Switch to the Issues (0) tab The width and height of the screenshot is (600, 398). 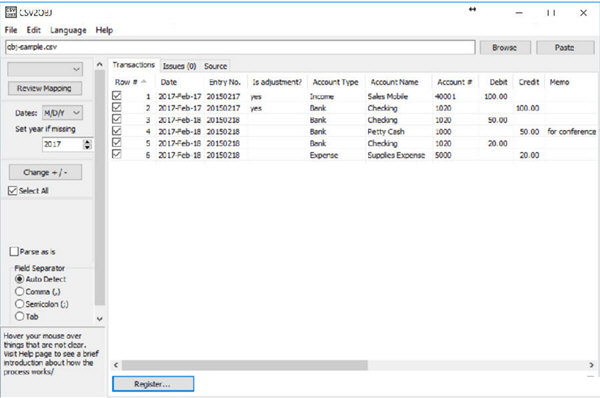[179, 66]
